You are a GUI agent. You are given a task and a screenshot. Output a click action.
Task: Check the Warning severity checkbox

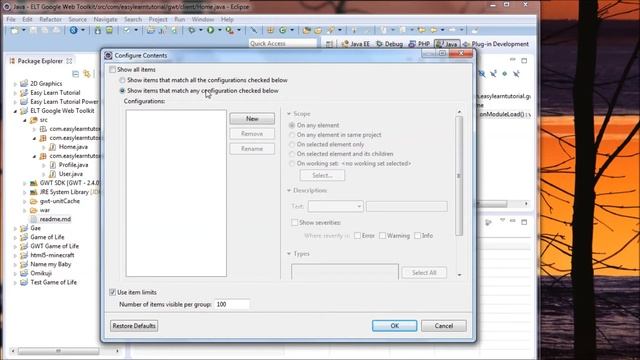coord(382,236)
